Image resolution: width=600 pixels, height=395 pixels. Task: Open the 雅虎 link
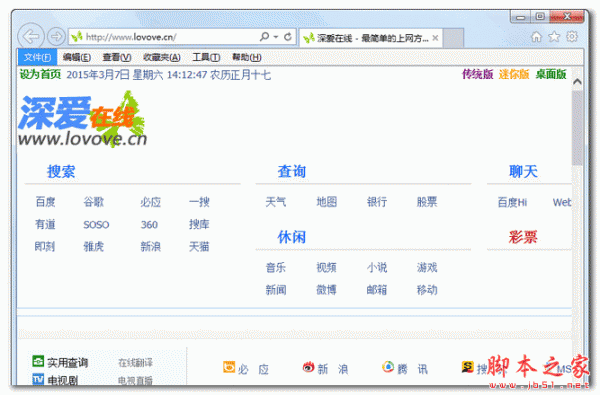[94, 246]
